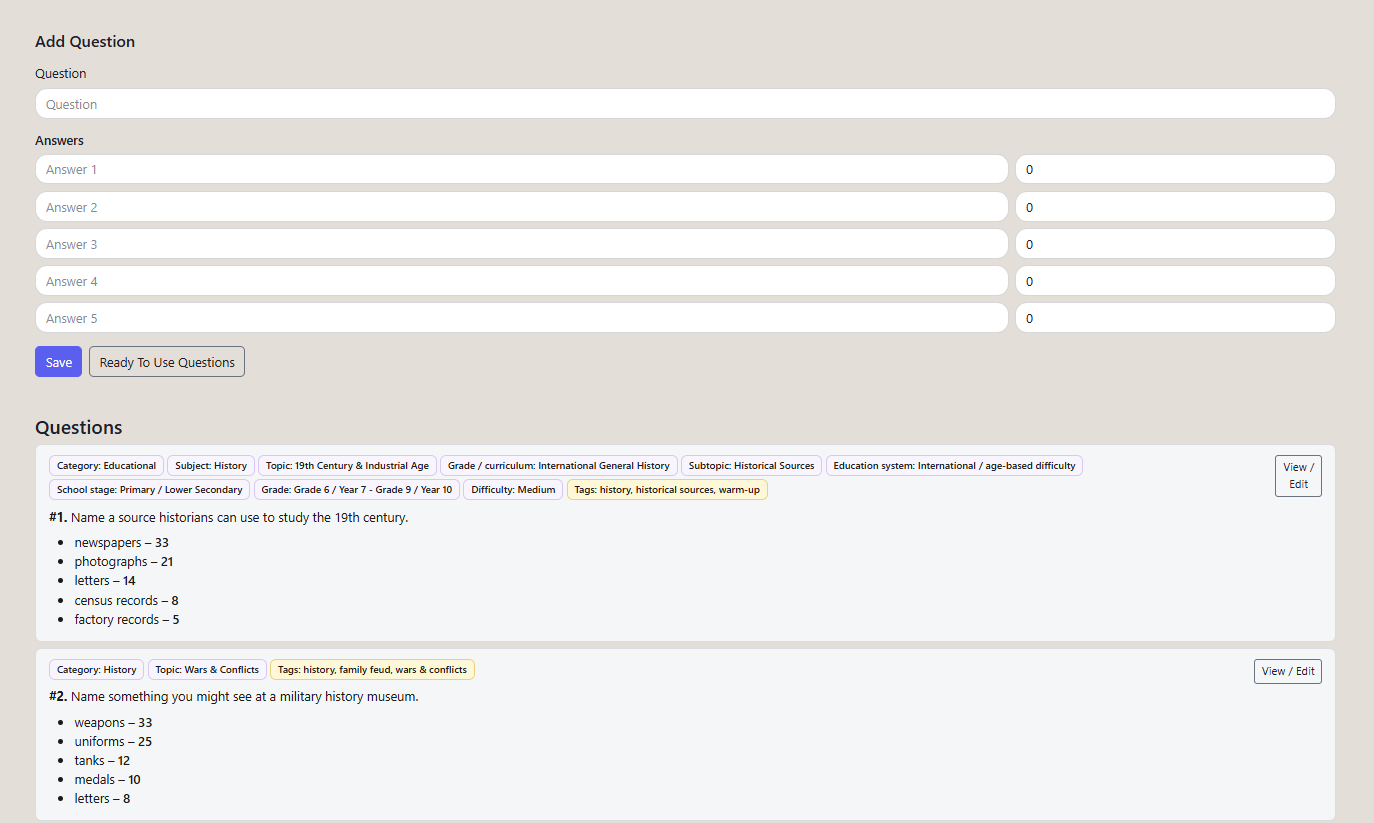
Task: Click the points field beside Answer 5
Action: 1175,318
